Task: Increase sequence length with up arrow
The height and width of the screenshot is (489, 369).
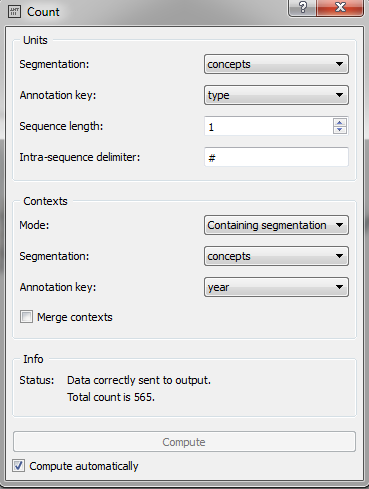Action: (340, 122)
